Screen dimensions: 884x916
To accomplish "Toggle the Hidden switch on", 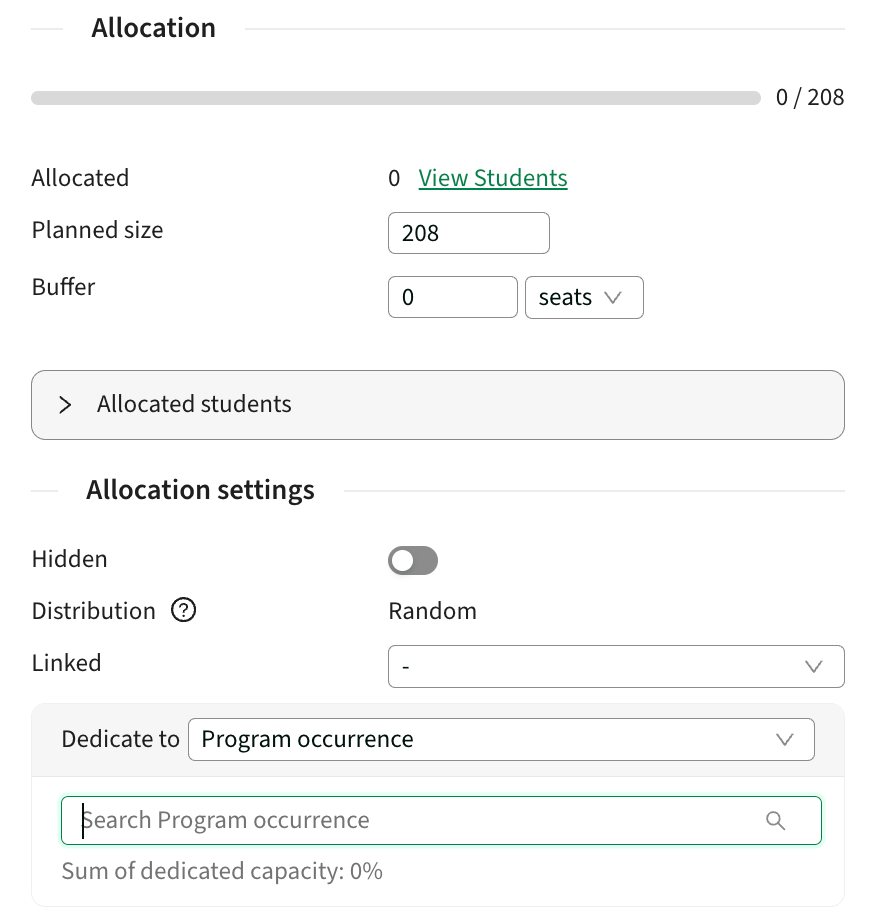I will (413, 560).
